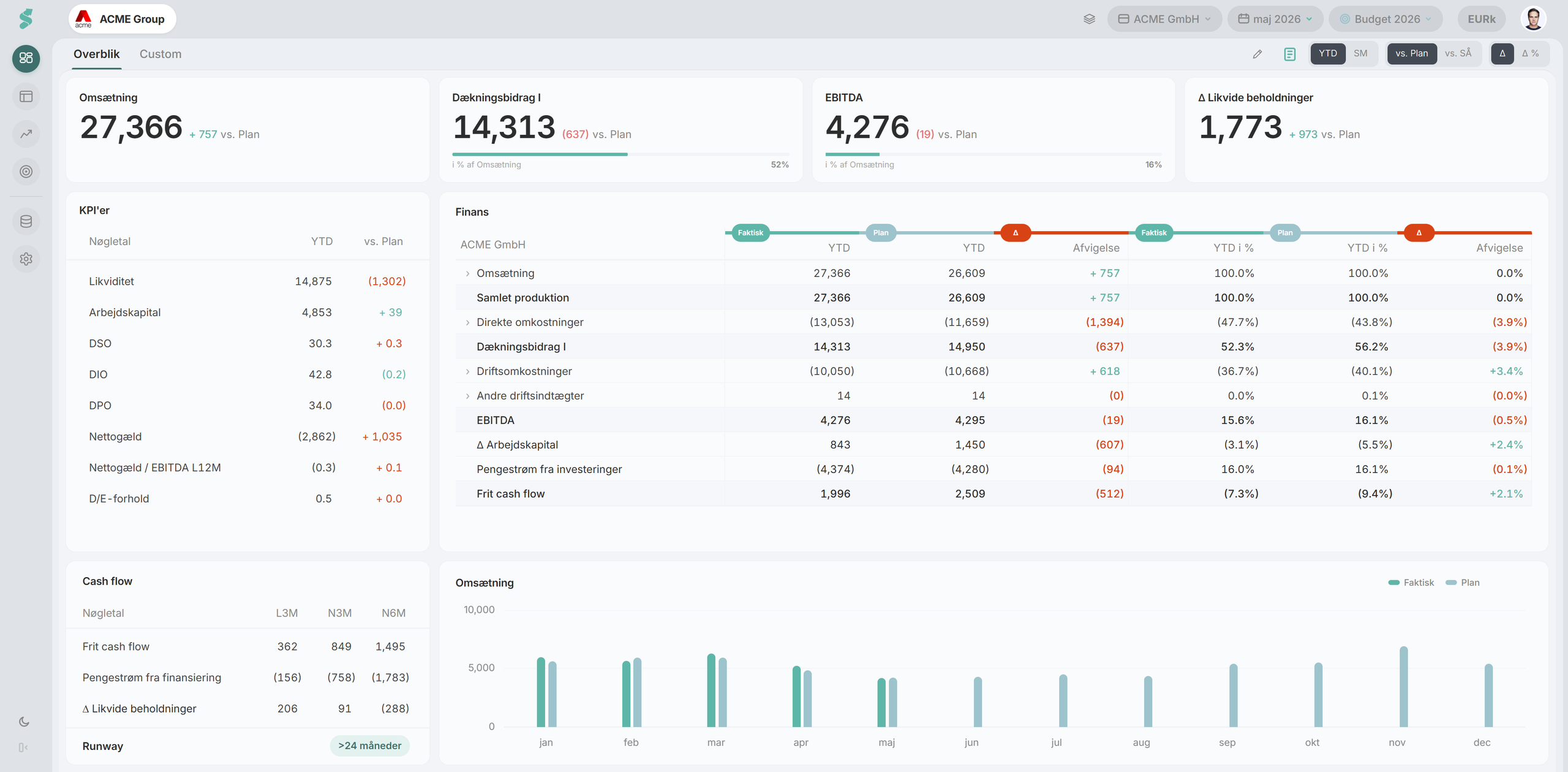Image resolution: width=1568 pixels, height=772 pixels.
Task: Open the Δ Likvide beholdninger card
Action: [x=1366, y=130]
